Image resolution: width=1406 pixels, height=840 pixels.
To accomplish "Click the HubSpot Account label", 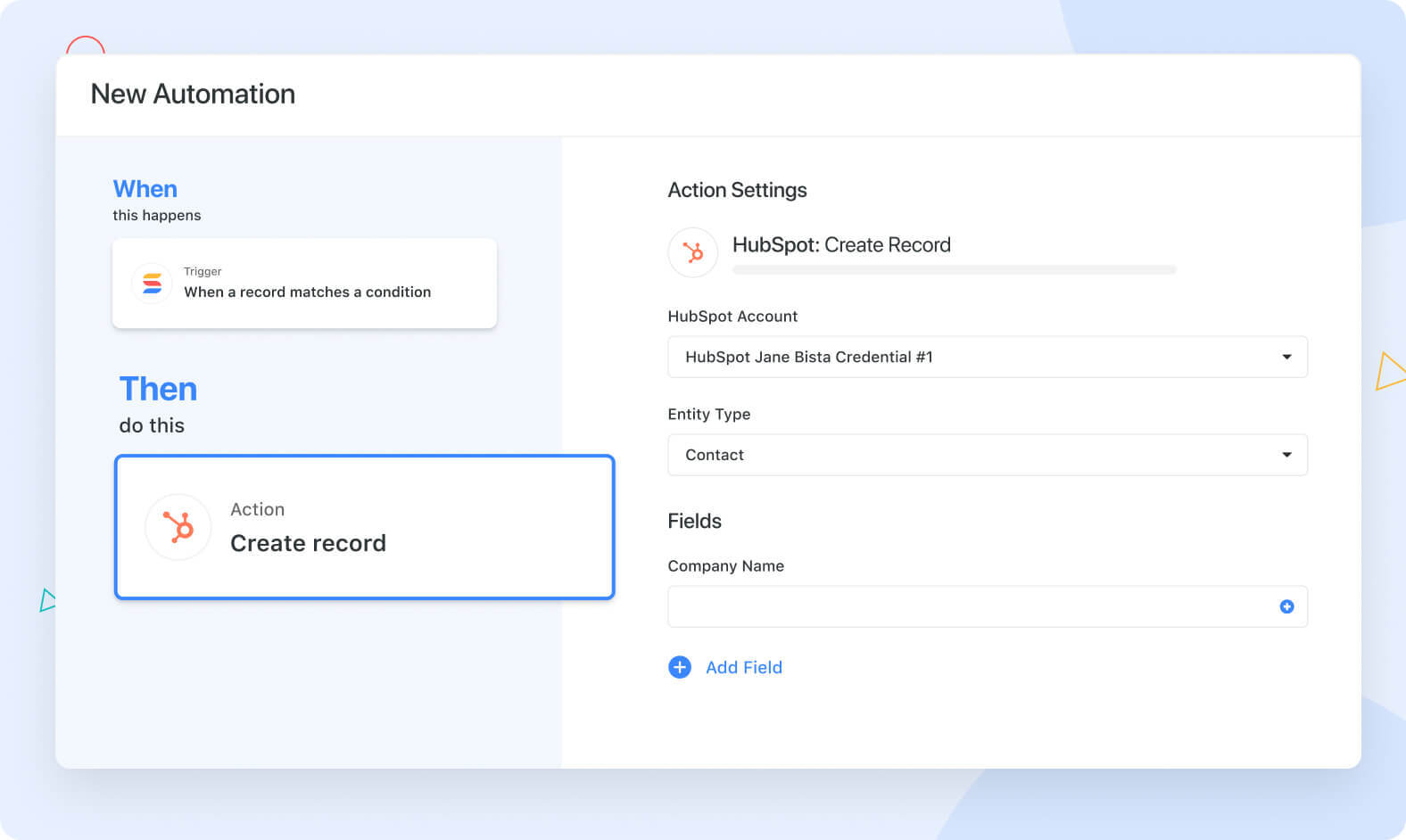I will [x=732, y=317].
